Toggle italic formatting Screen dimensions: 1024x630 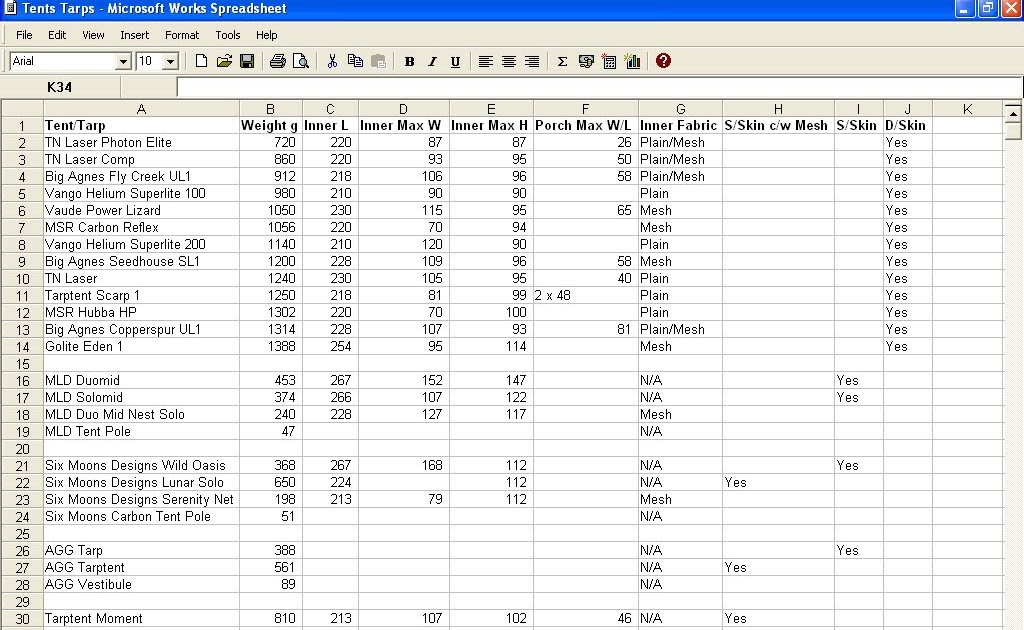pyautogui.click(x=432, y=61)
